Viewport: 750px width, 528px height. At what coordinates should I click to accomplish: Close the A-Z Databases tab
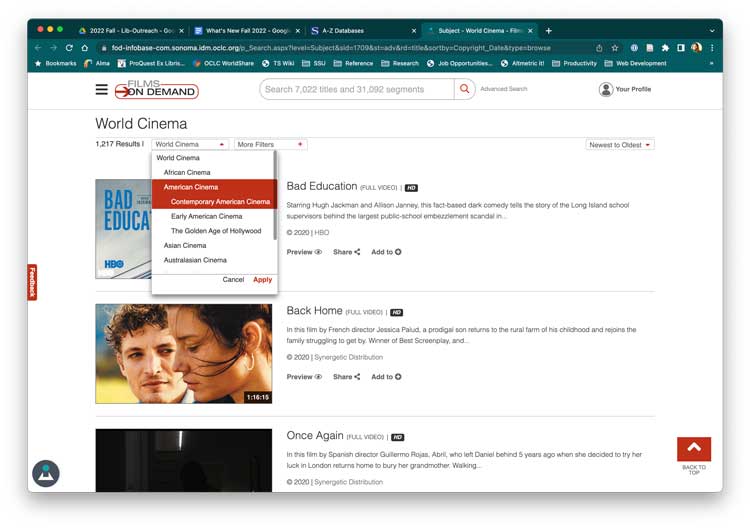tap(414, 31)
